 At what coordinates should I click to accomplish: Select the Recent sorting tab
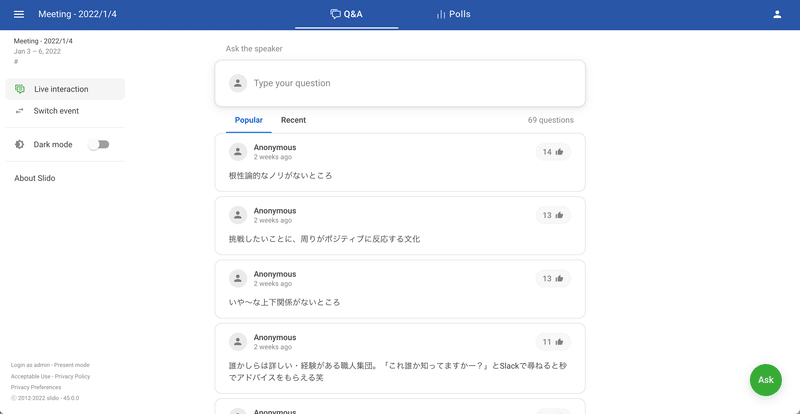click(x=293, y=120)
